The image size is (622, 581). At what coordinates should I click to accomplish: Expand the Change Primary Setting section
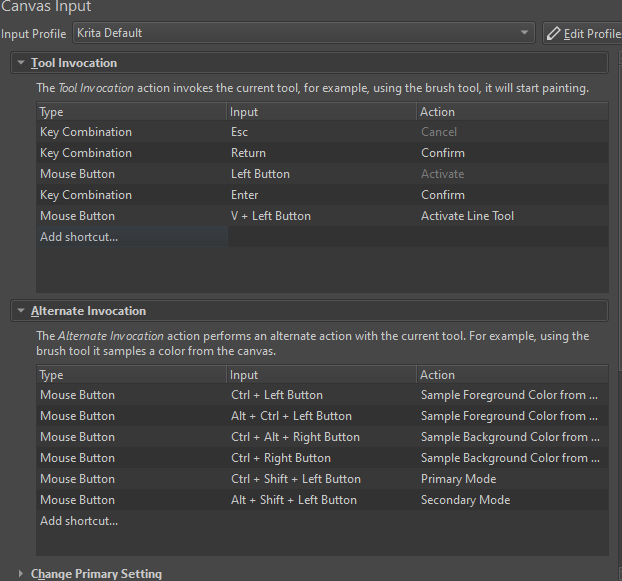[22, 574]
